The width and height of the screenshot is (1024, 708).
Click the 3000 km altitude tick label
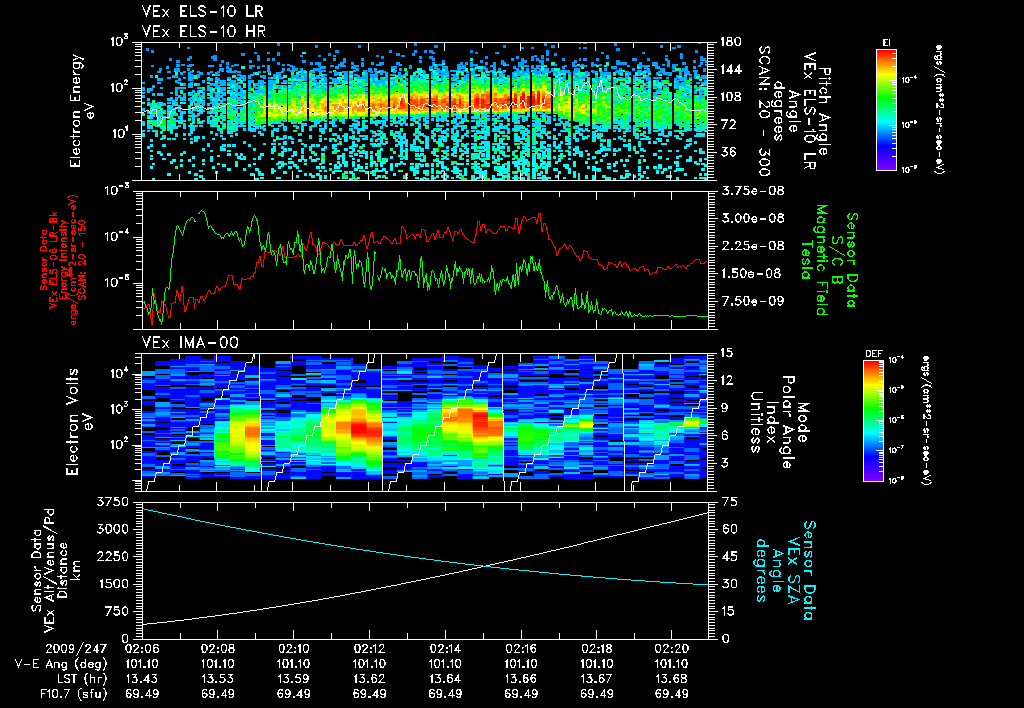point(112,529)
